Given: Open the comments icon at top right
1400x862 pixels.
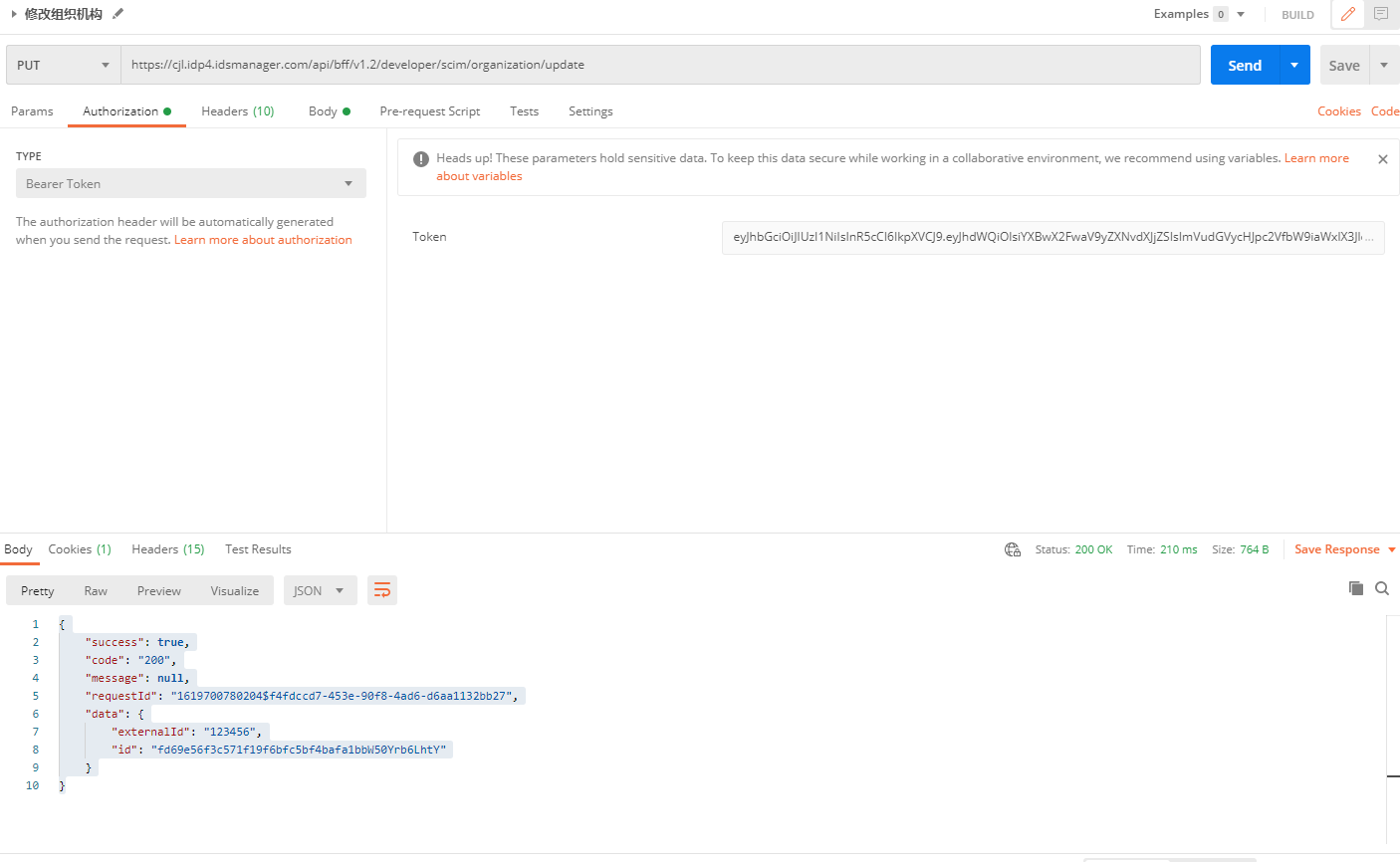Looking at the screenshot, I should (x=1381, y=14).
